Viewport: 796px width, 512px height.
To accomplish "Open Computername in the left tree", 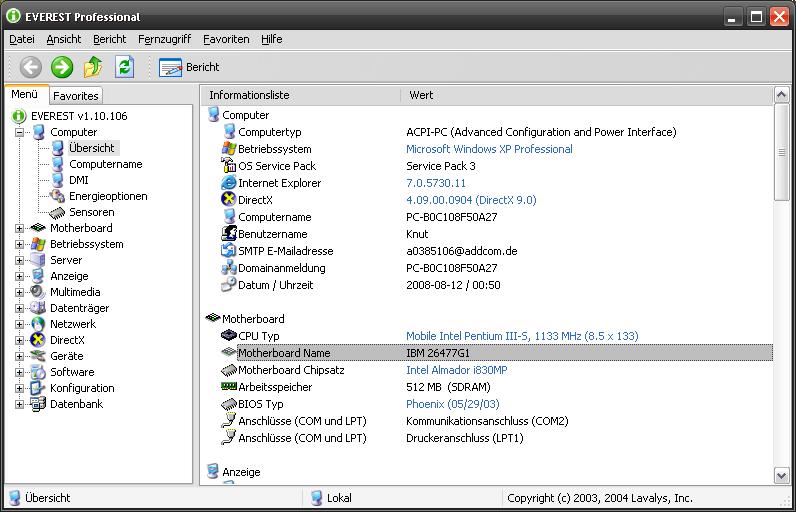I will tap(106, 164).
